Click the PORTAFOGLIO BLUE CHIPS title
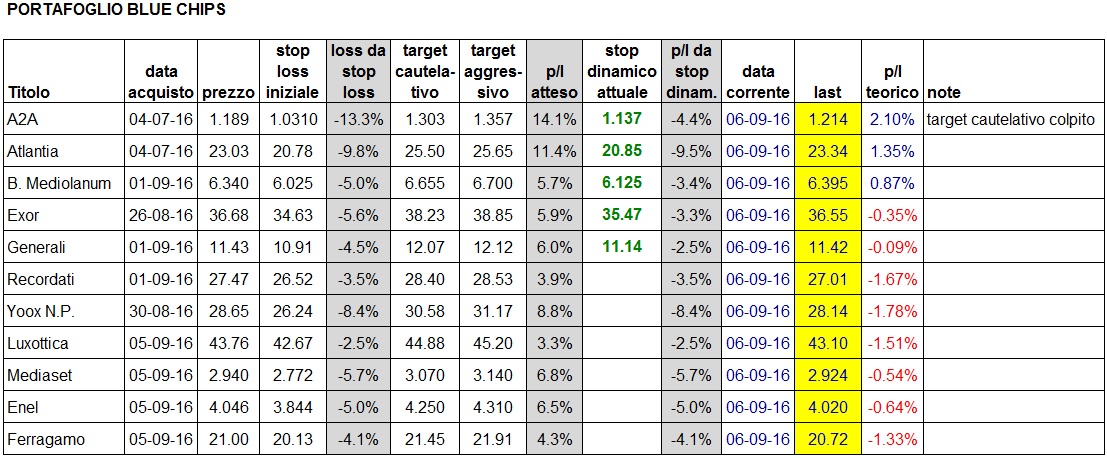 (115, 12)
